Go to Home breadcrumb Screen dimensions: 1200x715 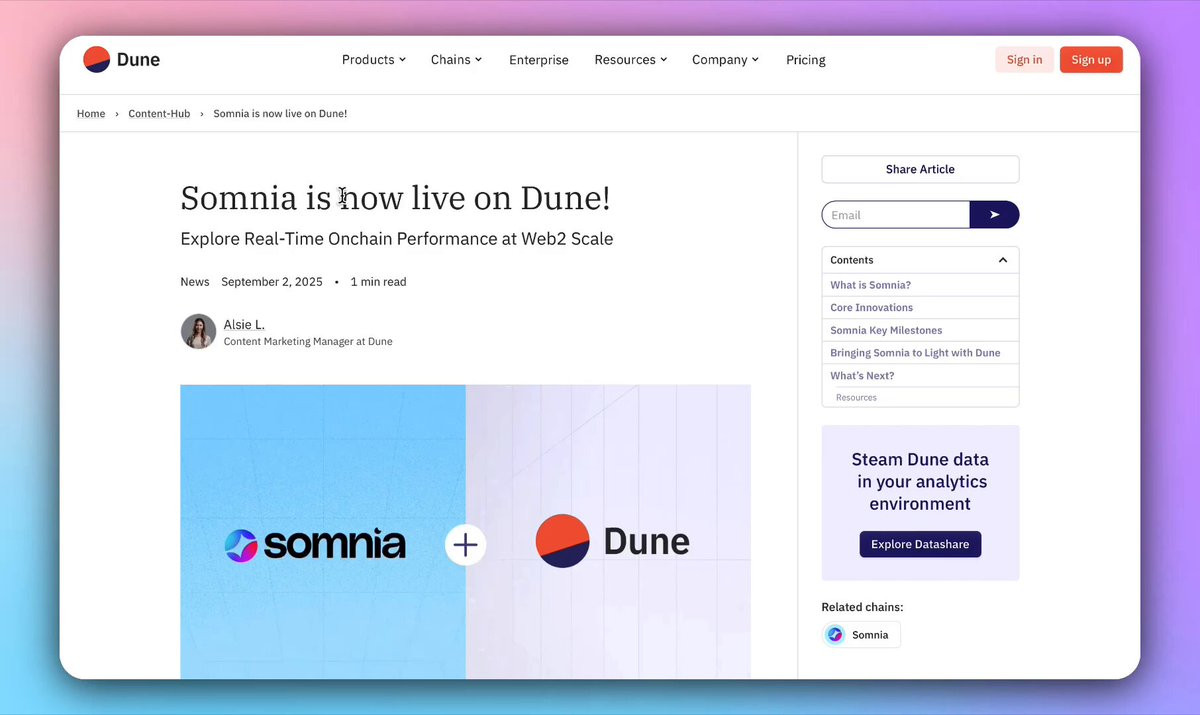click(x=91, y=114)
